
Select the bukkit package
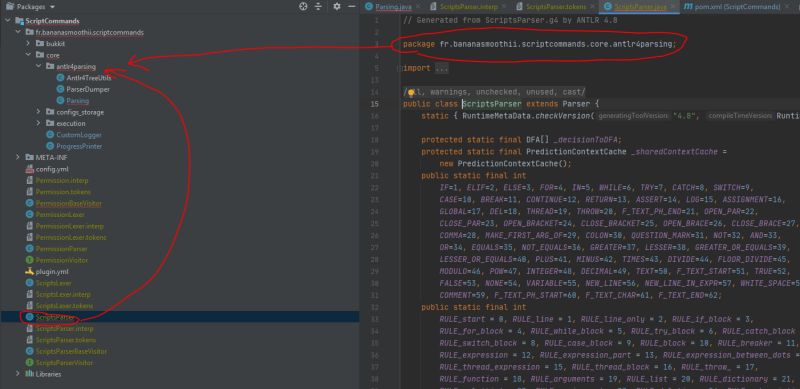pyautogui.click(x=55, y=44)
